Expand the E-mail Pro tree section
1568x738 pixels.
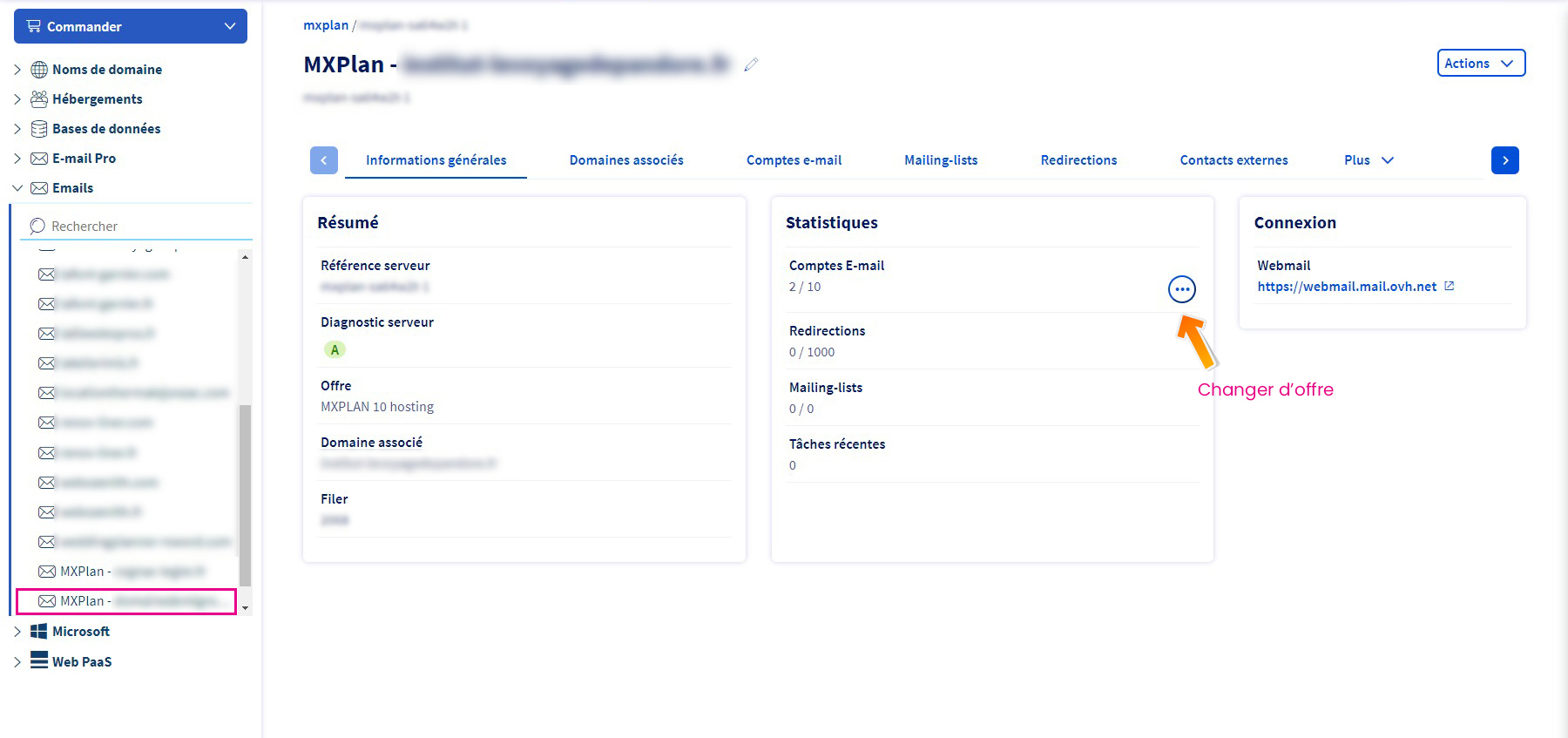pos(17,159)
